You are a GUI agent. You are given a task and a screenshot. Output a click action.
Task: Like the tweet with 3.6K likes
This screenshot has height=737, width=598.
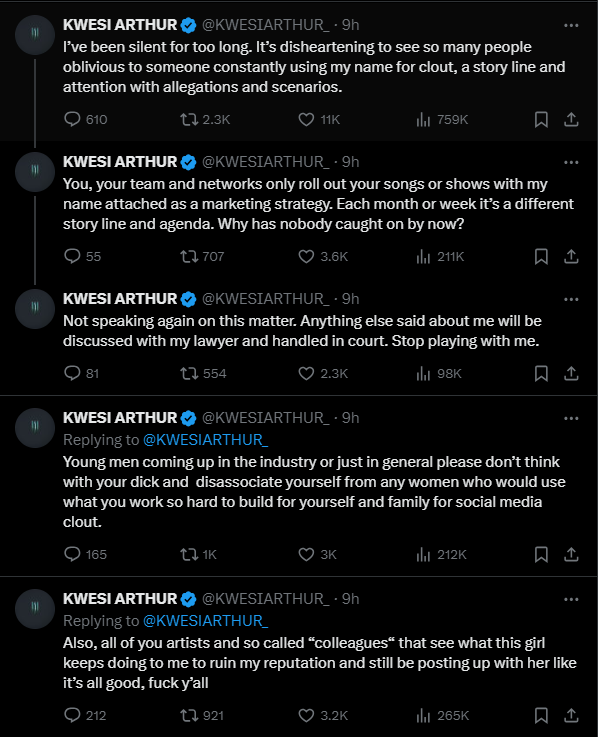pos(323,257)
